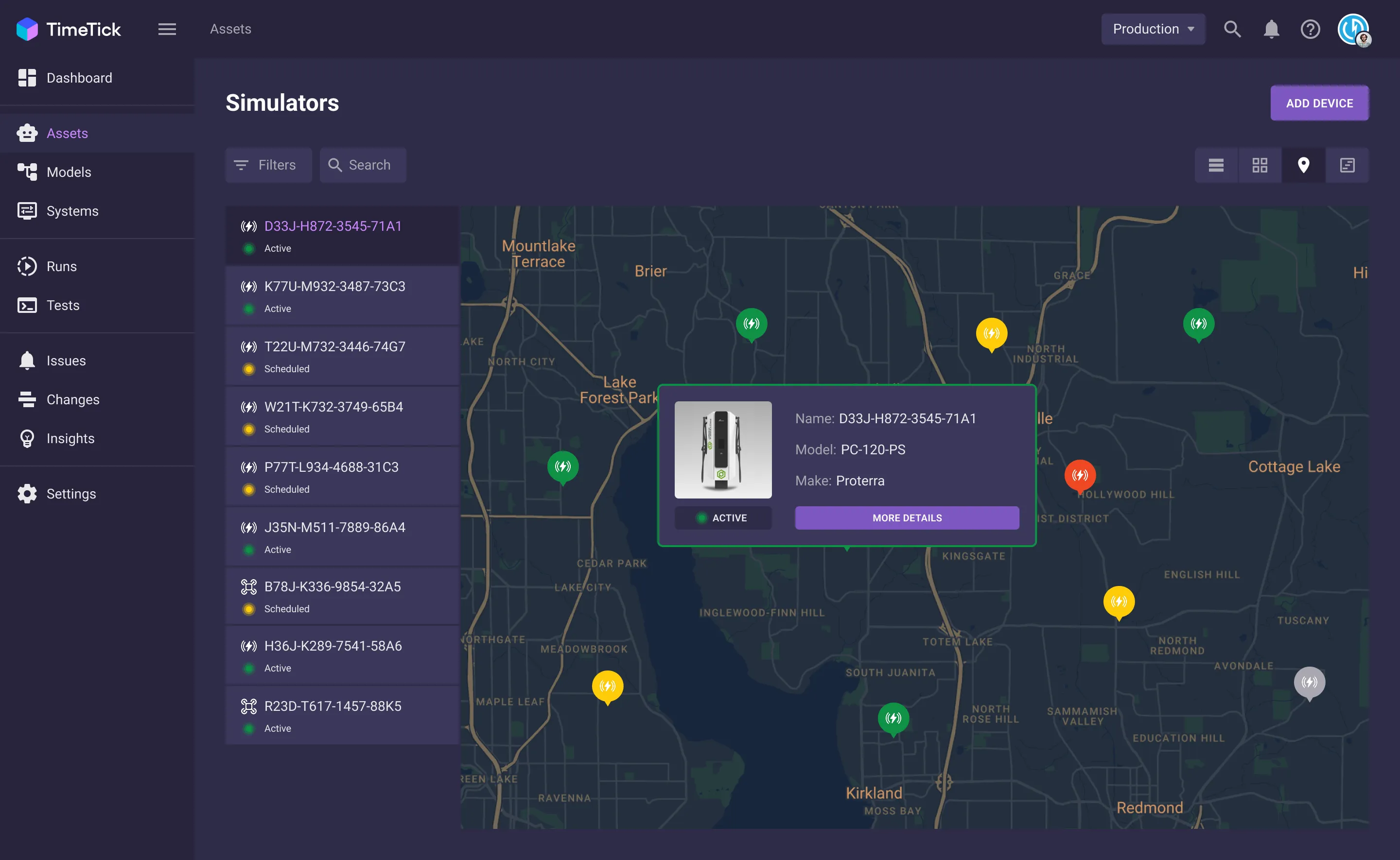Open the user profile avatar
This screenshot has height=860, width=1400.
coord(1354,30)
